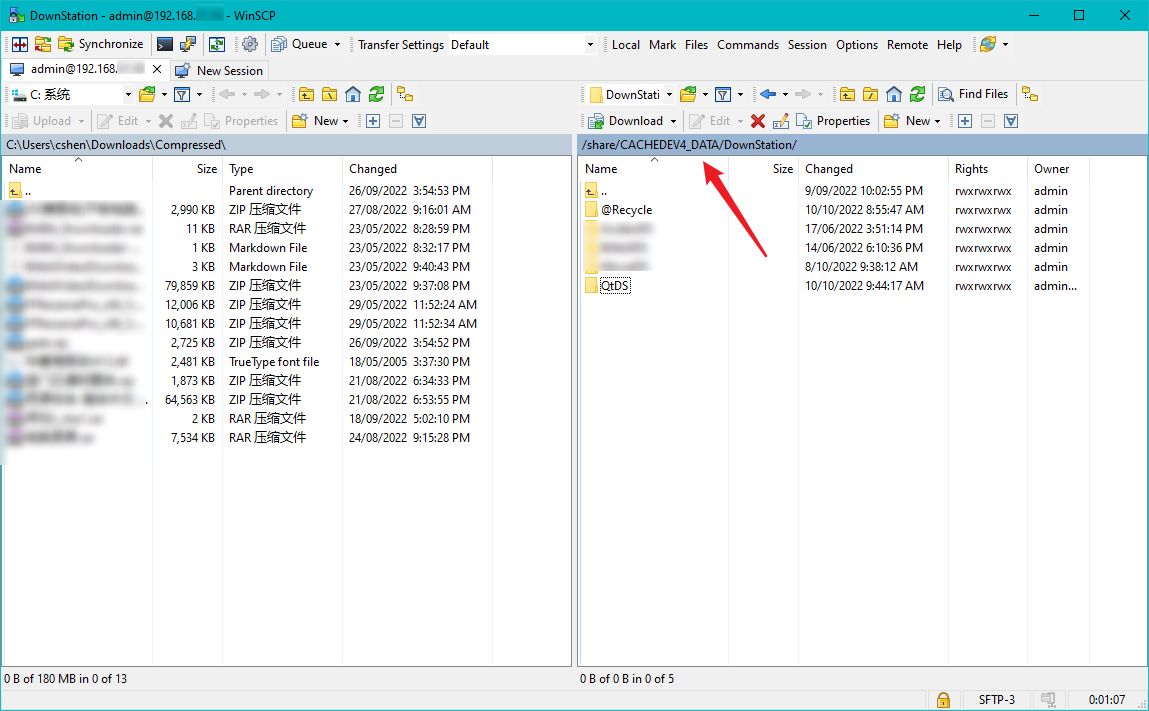
Task: Open the Commands menu
Action: pyautogui.click(x=747, y=45)
